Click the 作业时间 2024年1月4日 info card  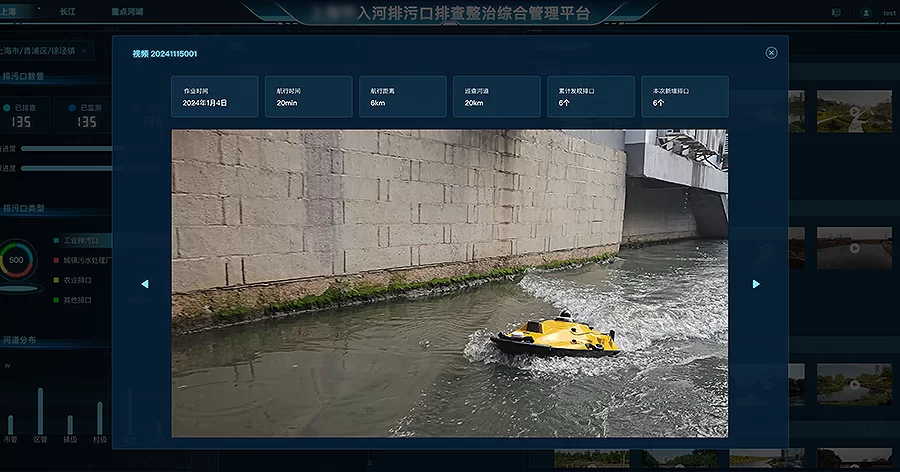214,97
